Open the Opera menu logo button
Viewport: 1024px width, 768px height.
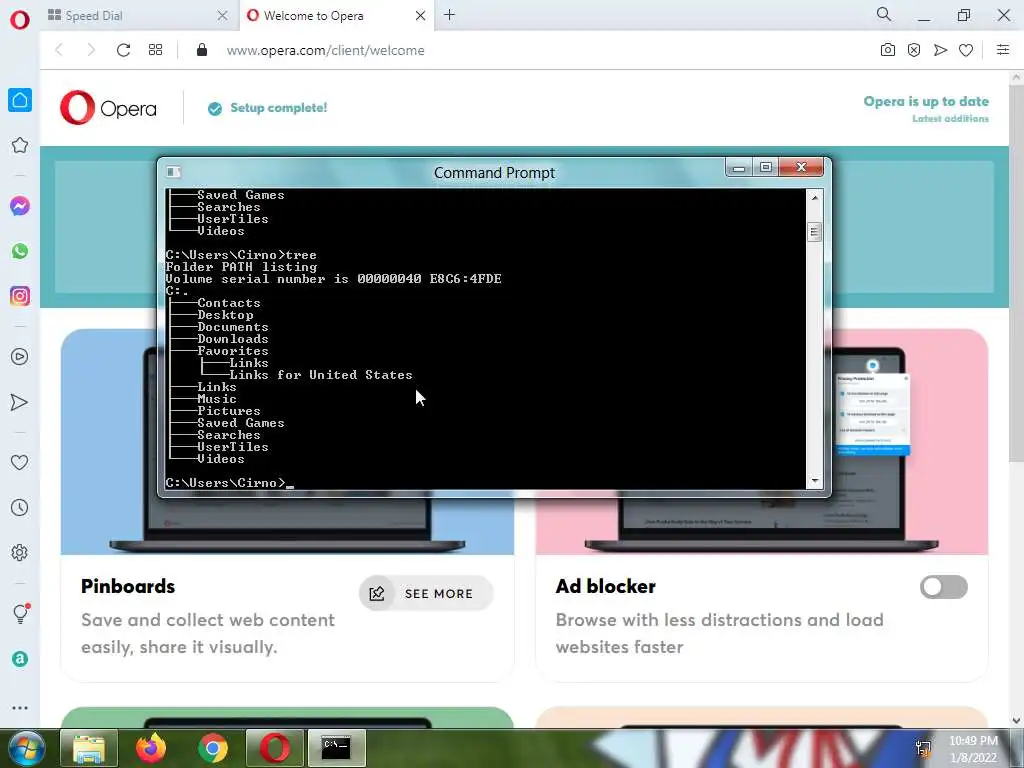[x=20, y=19]
